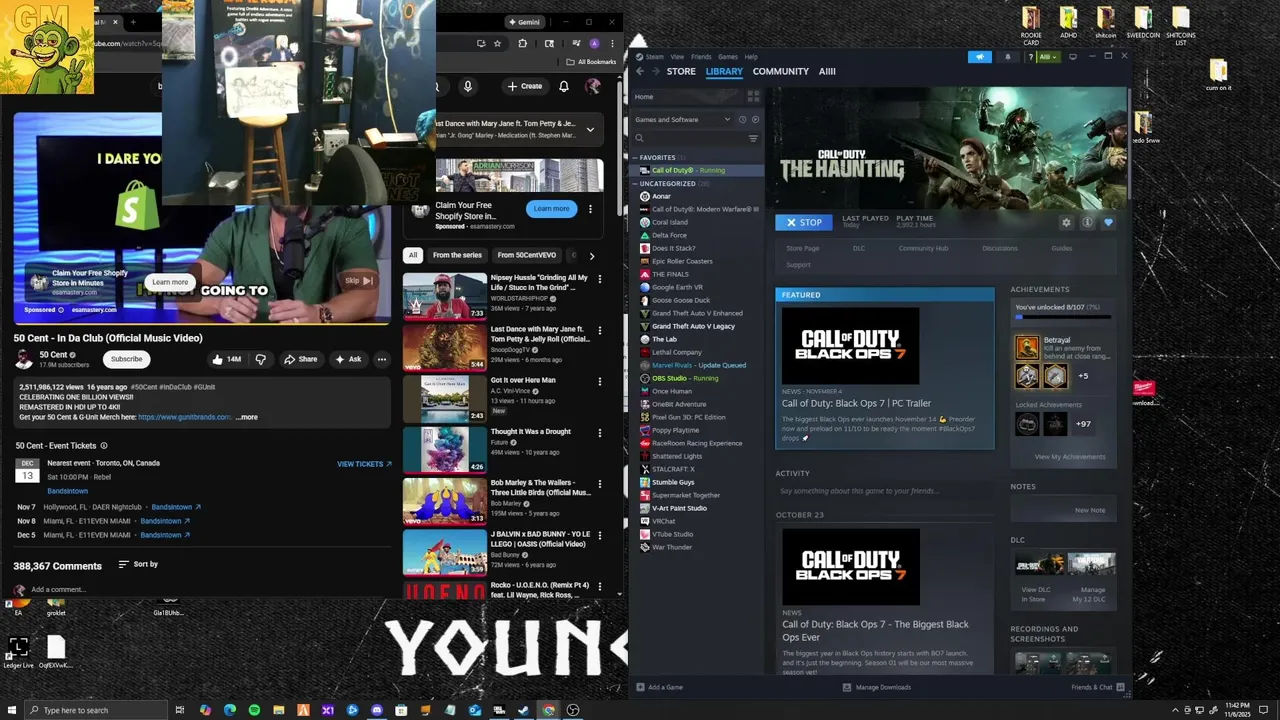
Task: Open Friends & Chat in Steam
Action: click(1098, 687)
